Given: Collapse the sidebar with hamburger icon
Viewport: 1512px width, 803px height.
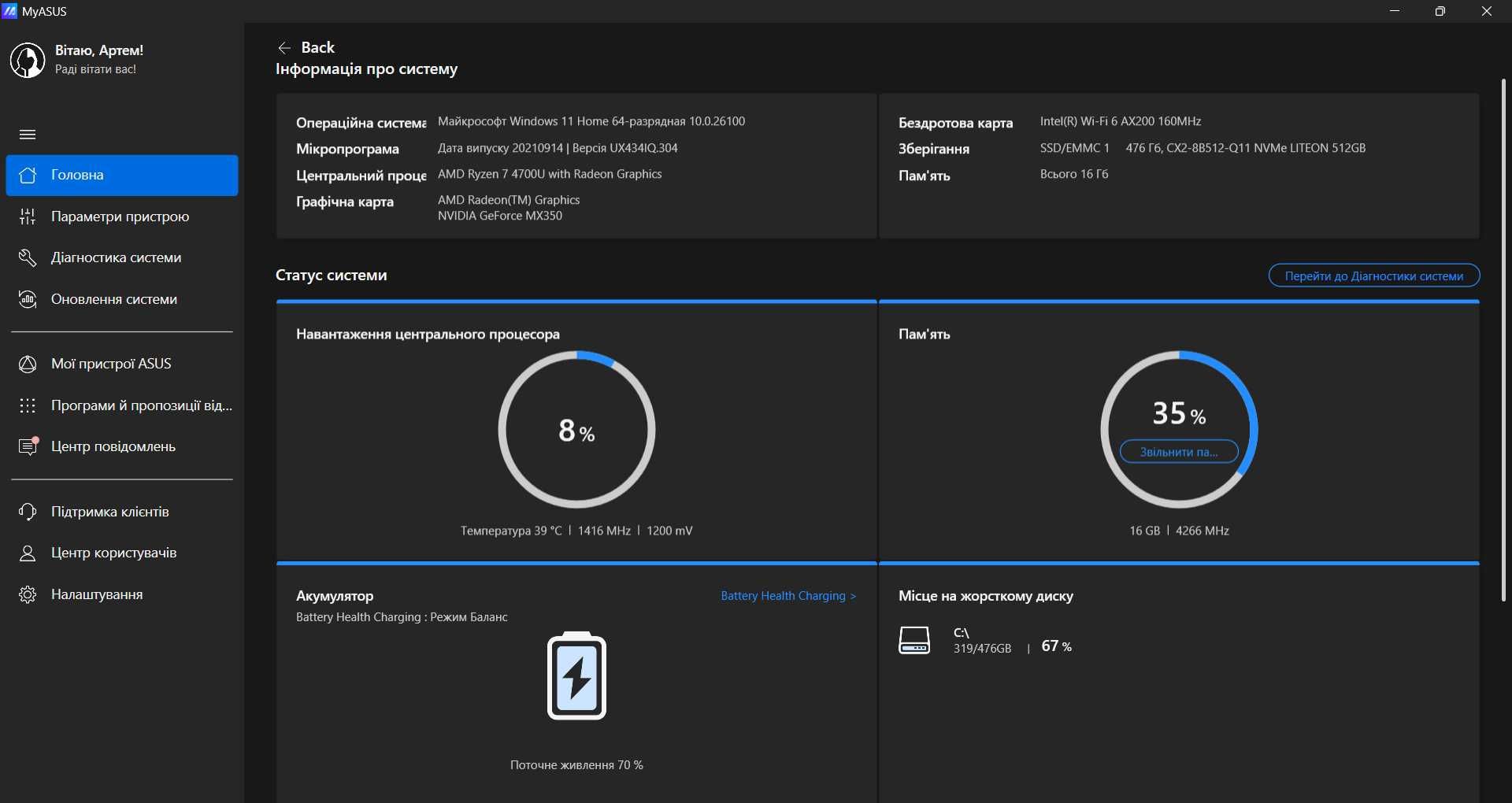Looking at the screenshot, I should (28, 135).
